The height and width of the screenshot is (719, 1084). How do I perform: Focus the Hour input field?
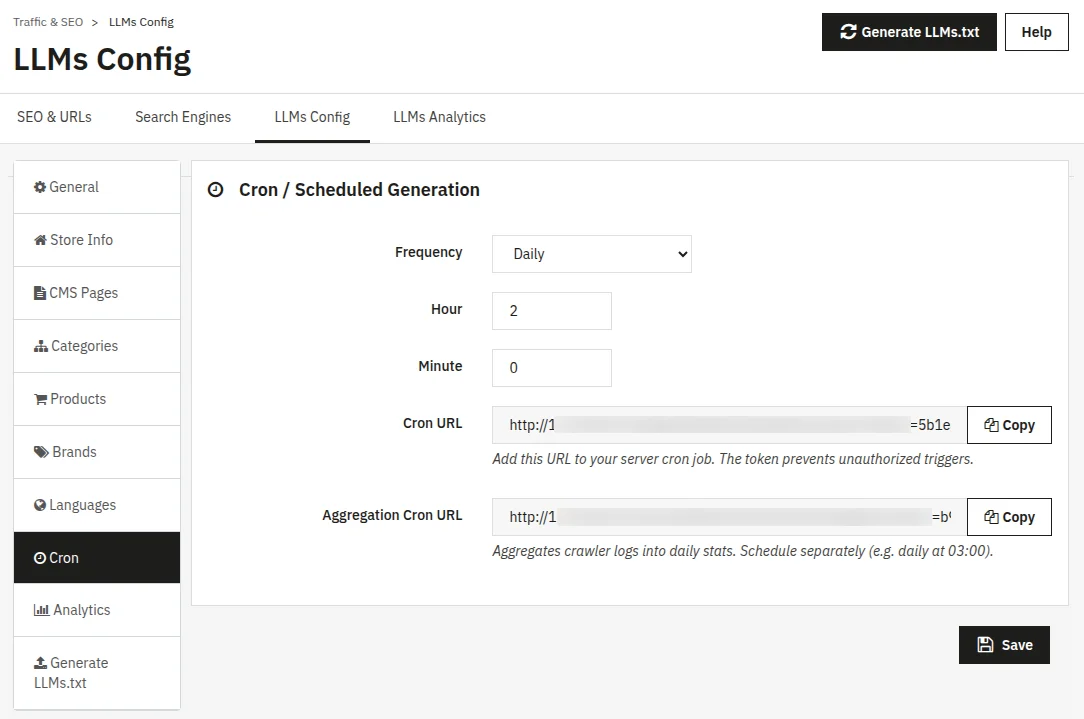(x=552, y=311)
